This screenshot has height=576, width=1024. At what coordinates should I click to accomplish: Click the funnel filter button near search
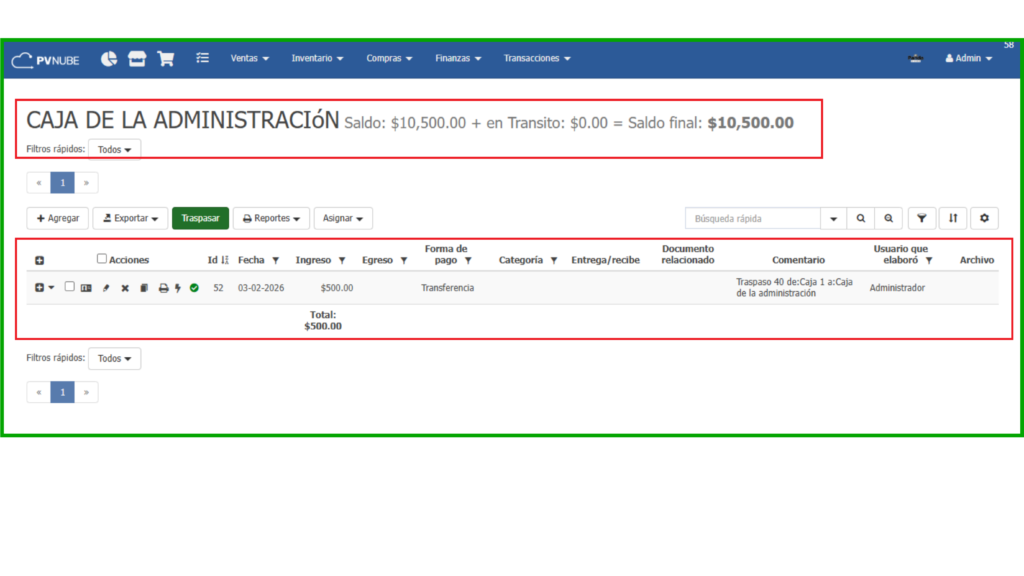(x=921, y=218)
